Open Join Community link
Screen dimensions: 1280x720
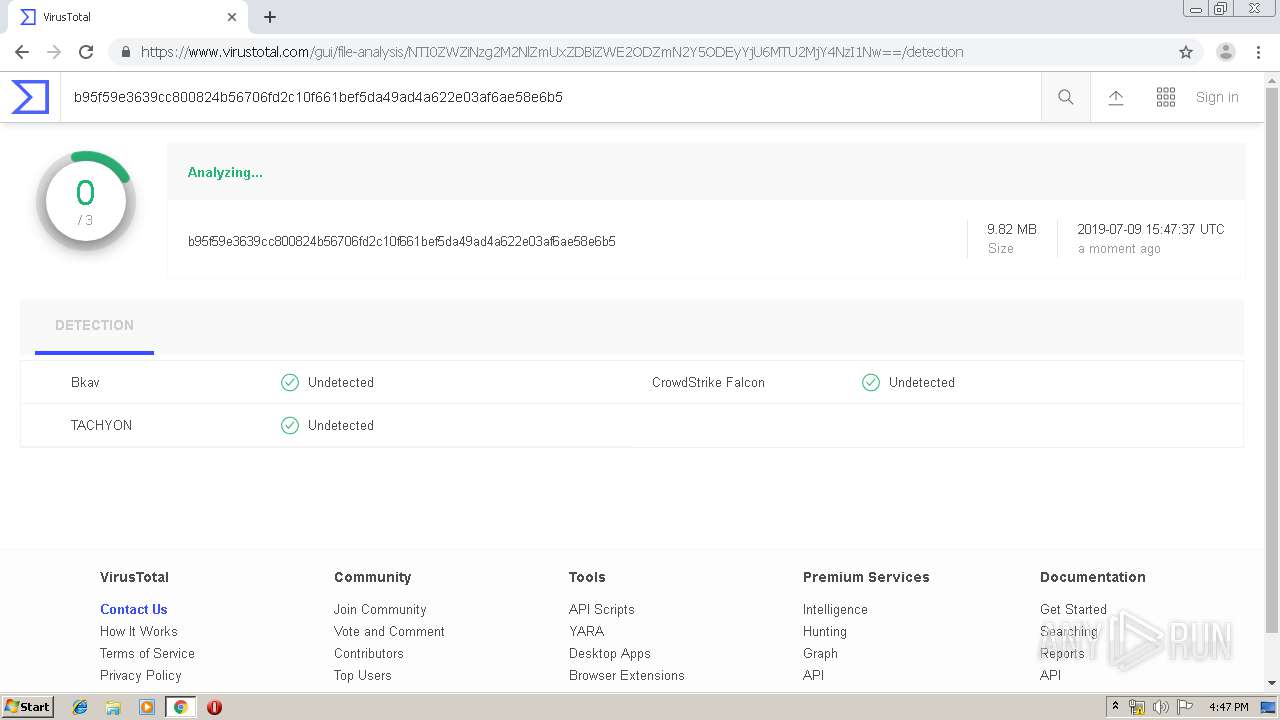point(380,609)
